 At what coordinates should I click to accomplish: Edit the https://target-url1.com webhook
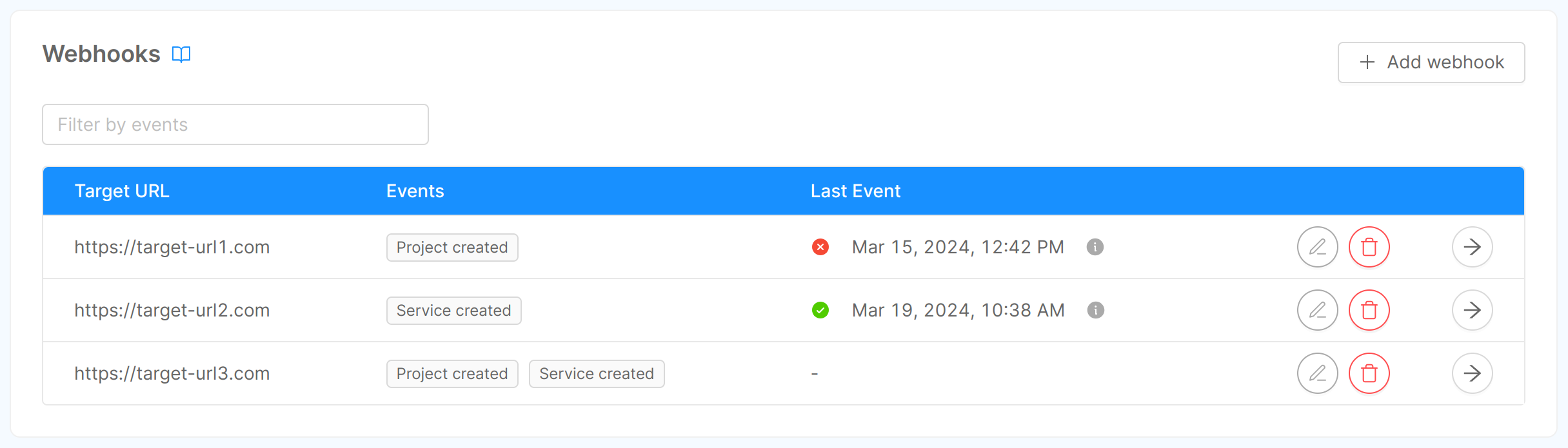tap(1317, 247)
